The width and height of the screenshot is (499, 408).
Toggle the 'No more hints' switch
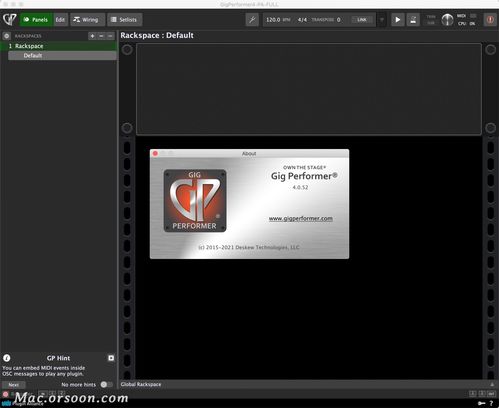pyautogui.click(x=106, y=384)
